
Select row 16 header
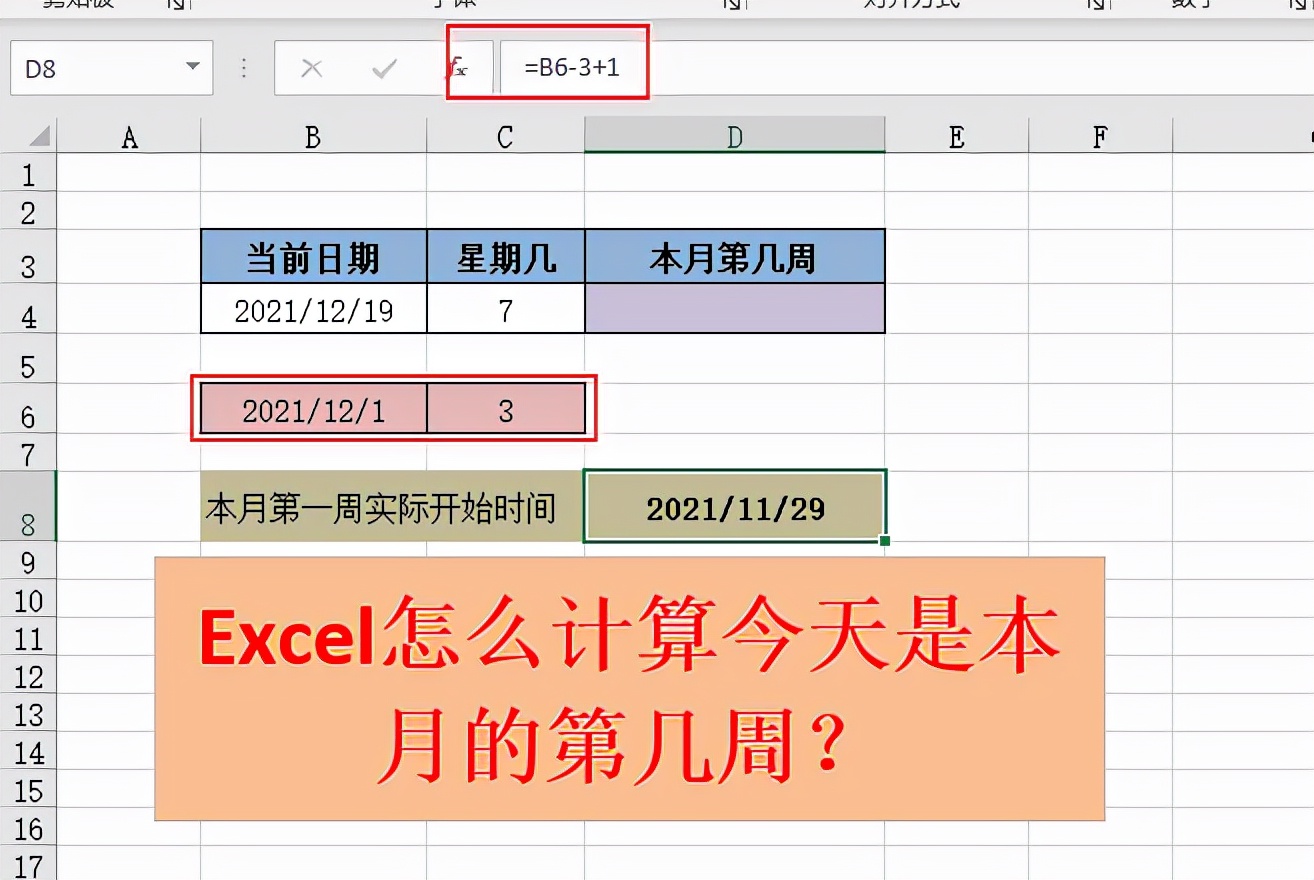(28, 828)
